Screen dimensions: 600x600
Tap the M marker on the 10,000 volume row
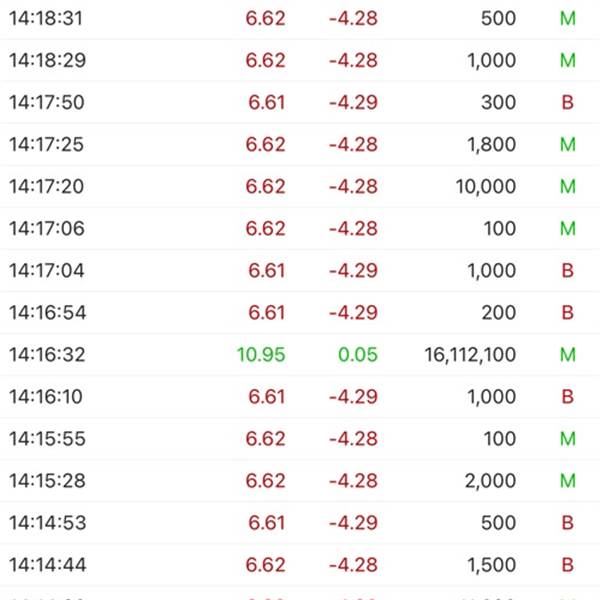tap(567, 187)
